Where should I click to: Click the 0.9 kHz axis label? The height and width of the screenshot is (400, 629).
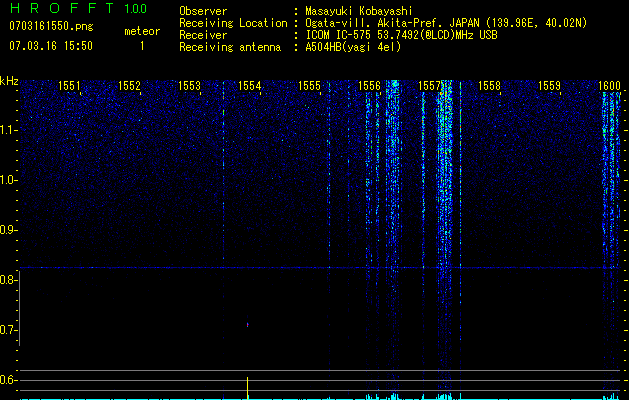point(8,230)
